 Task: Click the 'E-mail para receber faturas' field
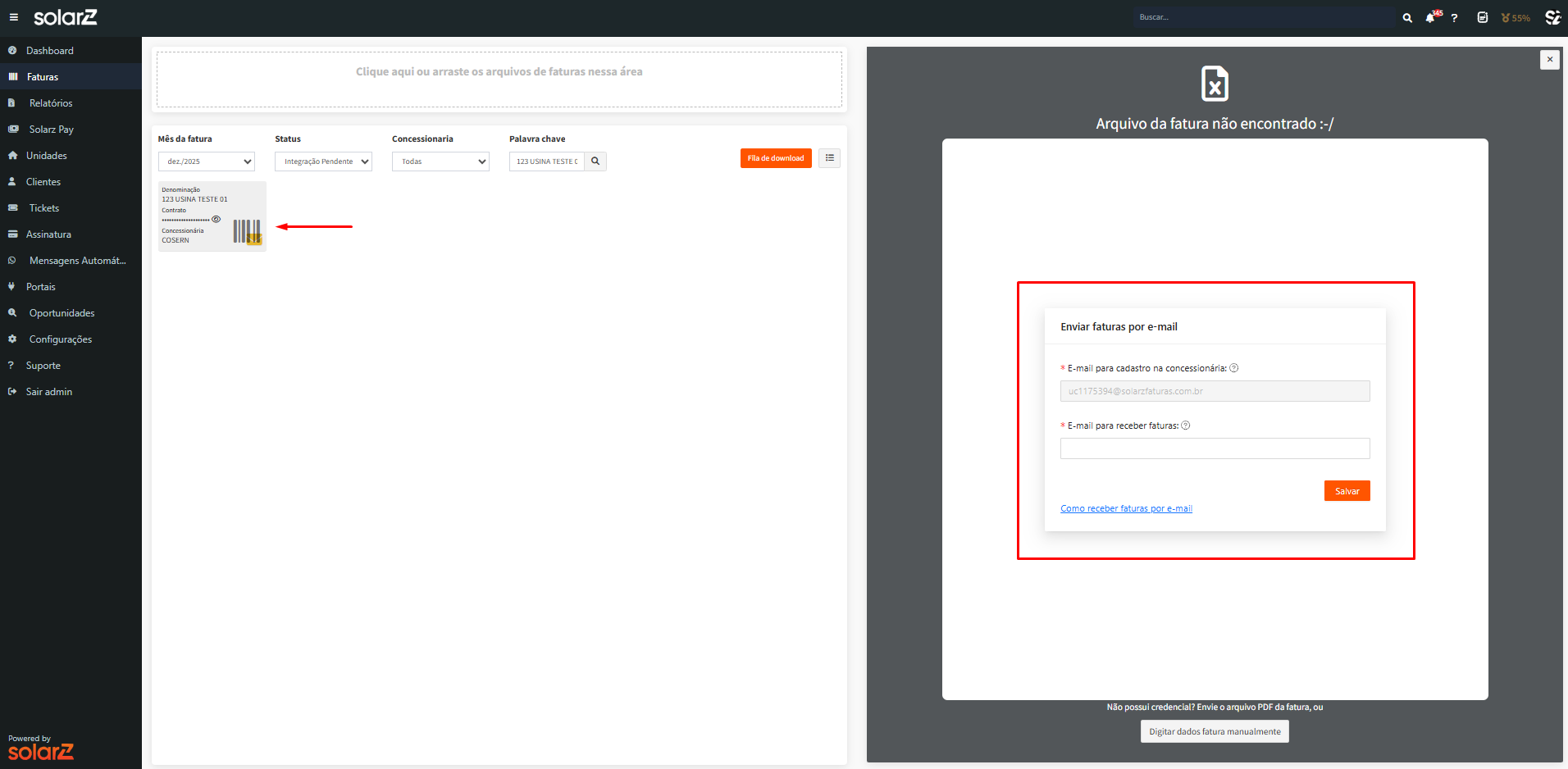click(x=1215, y=448)
